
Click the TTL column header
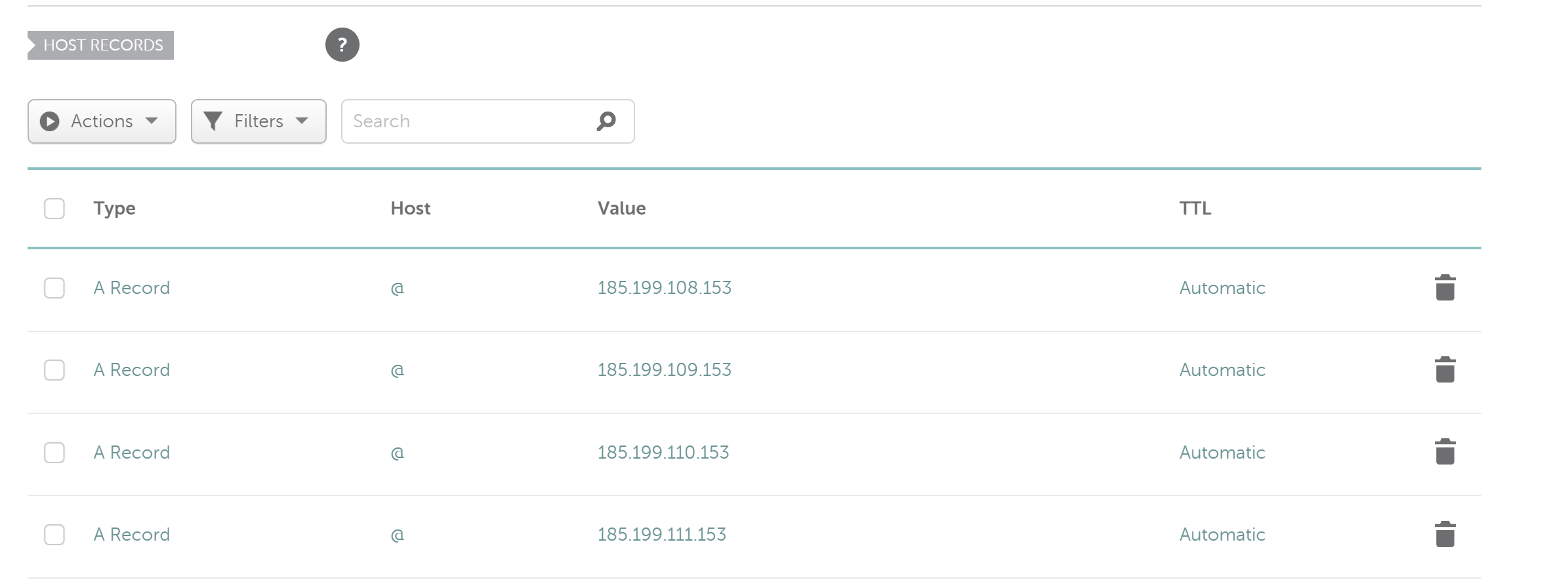tap(1195, 209)
